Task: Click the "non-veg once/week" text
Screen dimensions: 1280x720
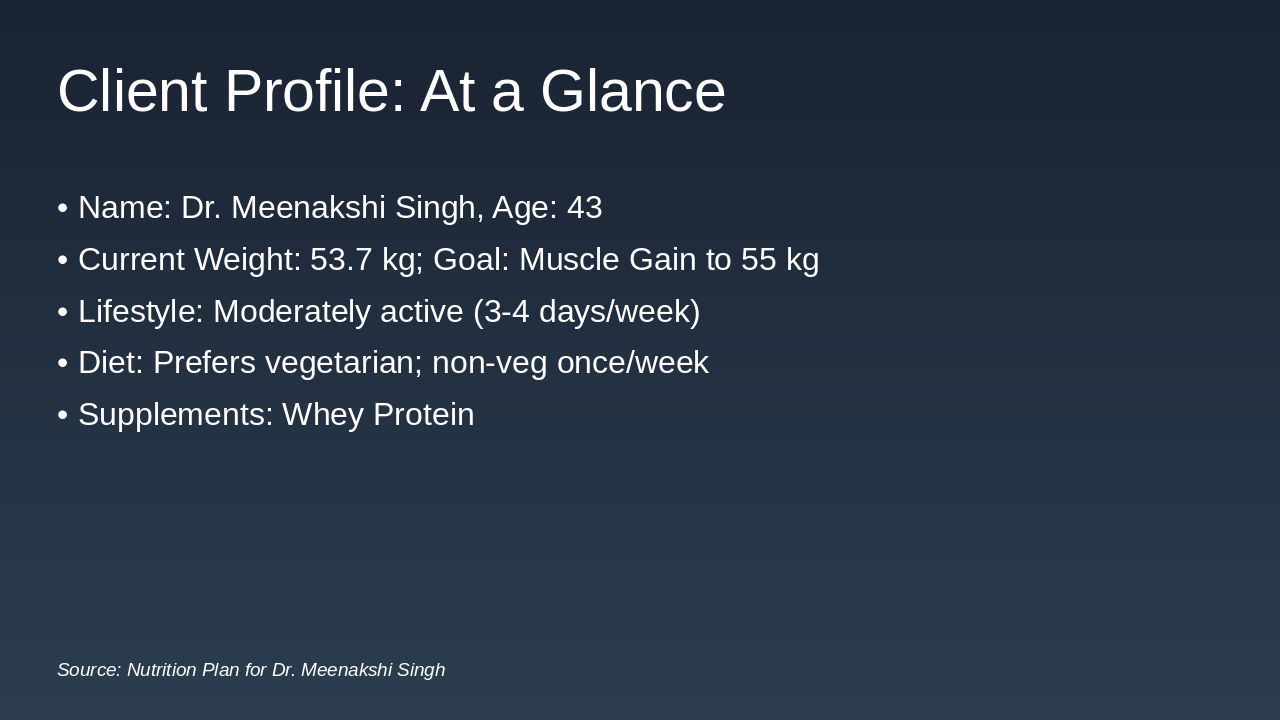Action: (x=570, y=363)
